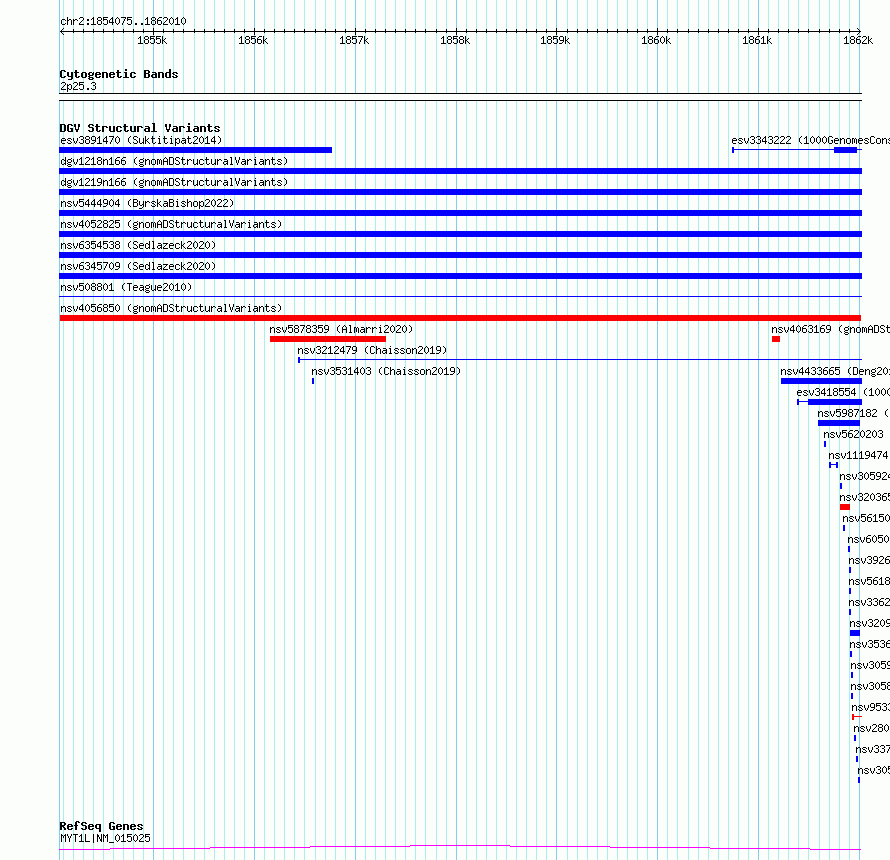Open the label starting nsv337
This screenshot has width=890, height=860.
click(872, 749)
